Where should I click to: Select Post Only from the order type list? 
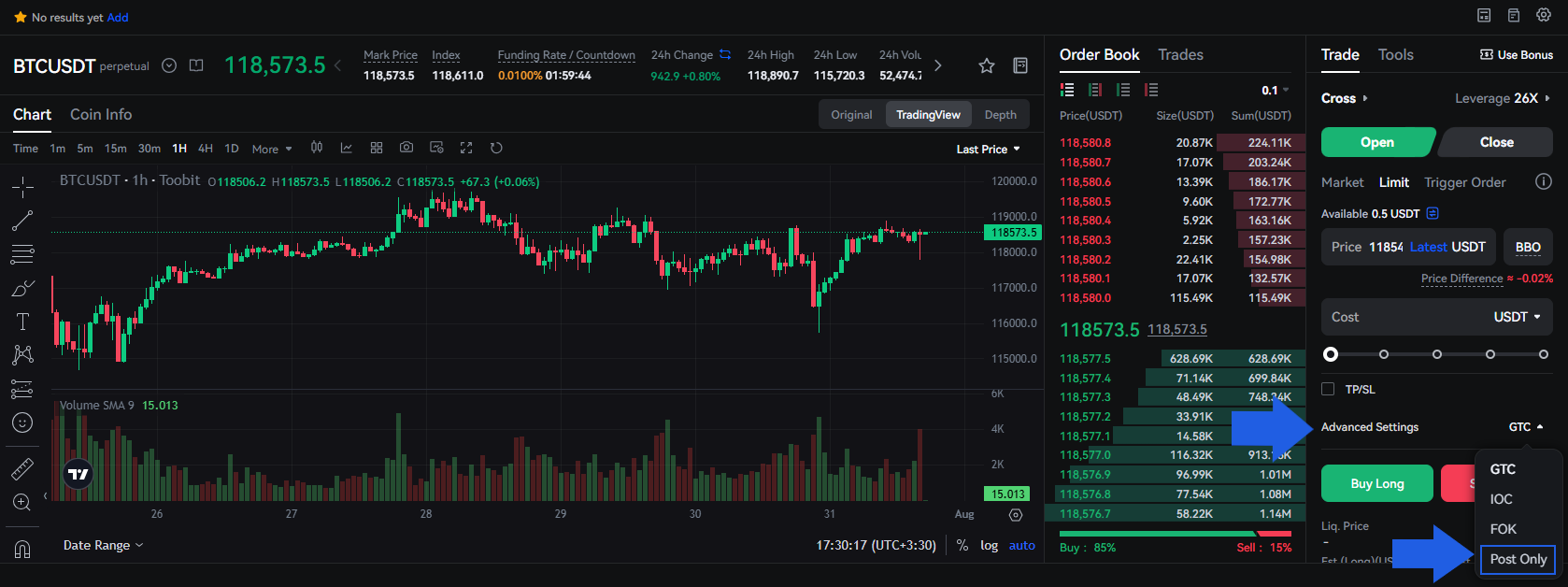click(1518, 559)
